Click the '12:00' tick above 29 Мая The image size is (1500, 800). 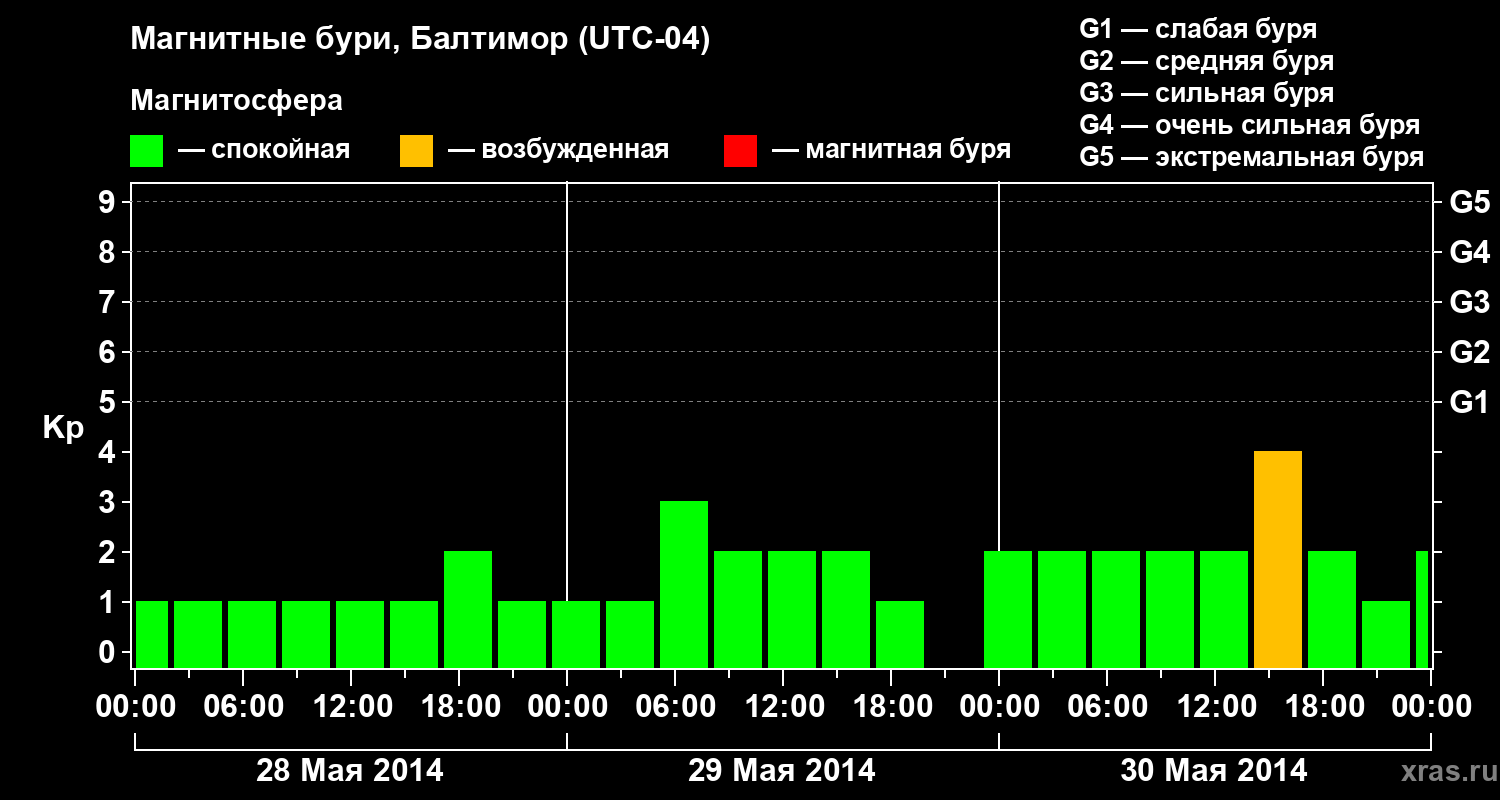coord(783,707)
